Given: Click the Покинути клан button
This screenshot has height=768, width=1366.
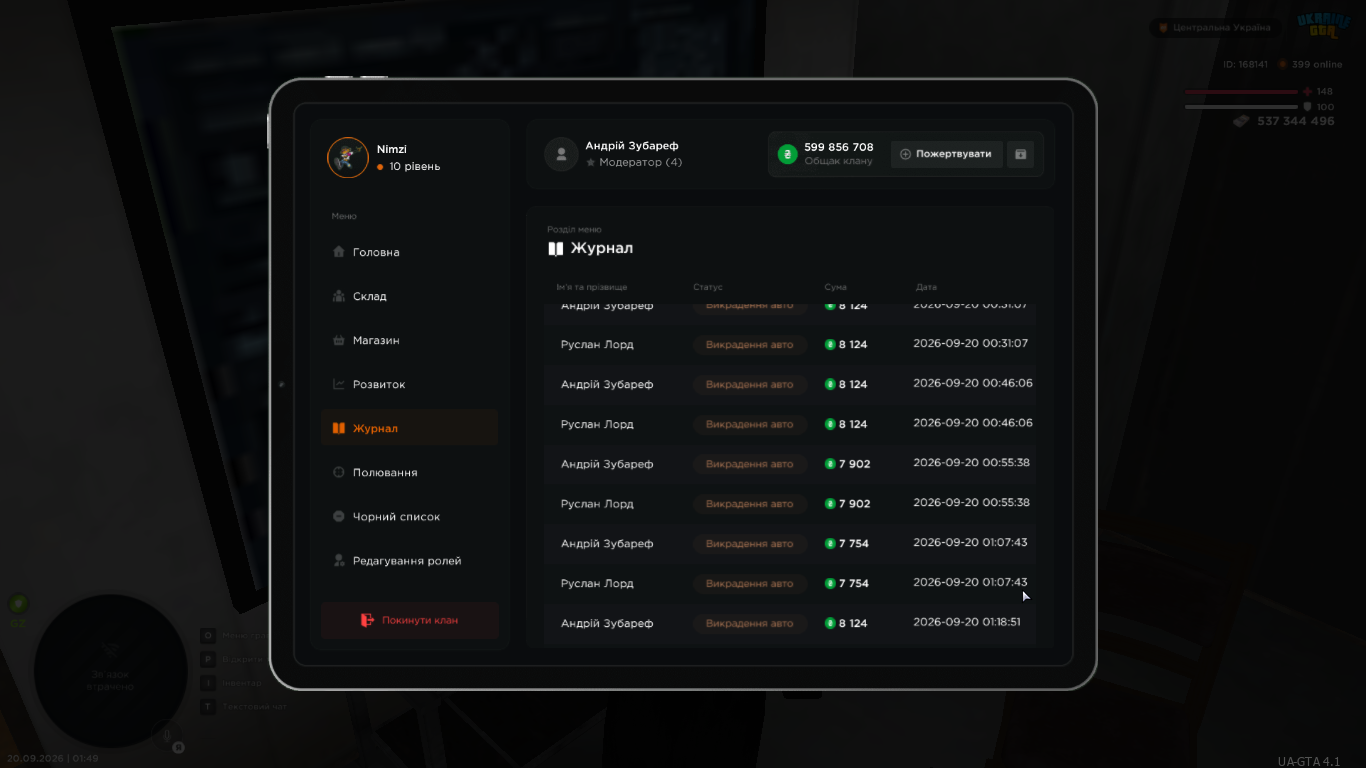Looking at the screenshot, I should point(409,620).
